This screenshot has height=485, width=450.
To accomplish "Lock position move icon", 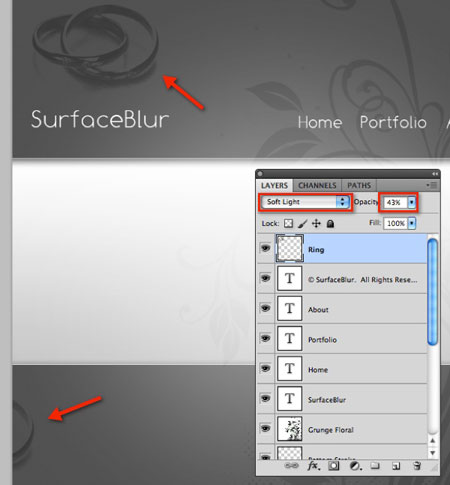I will tap(316, 223).
